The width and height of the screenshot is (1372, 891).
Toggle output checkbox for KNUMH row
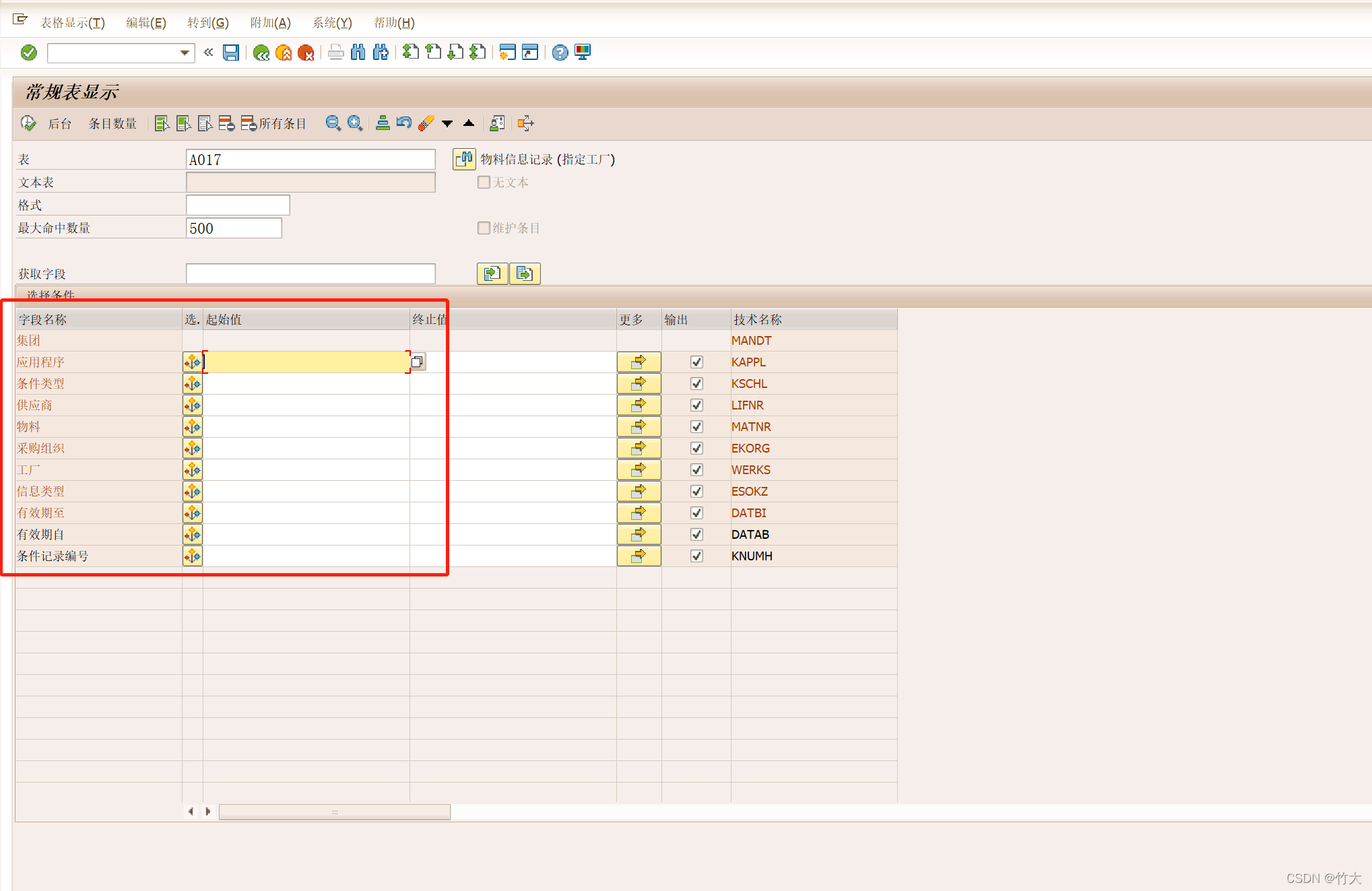[x=696, y=556]
